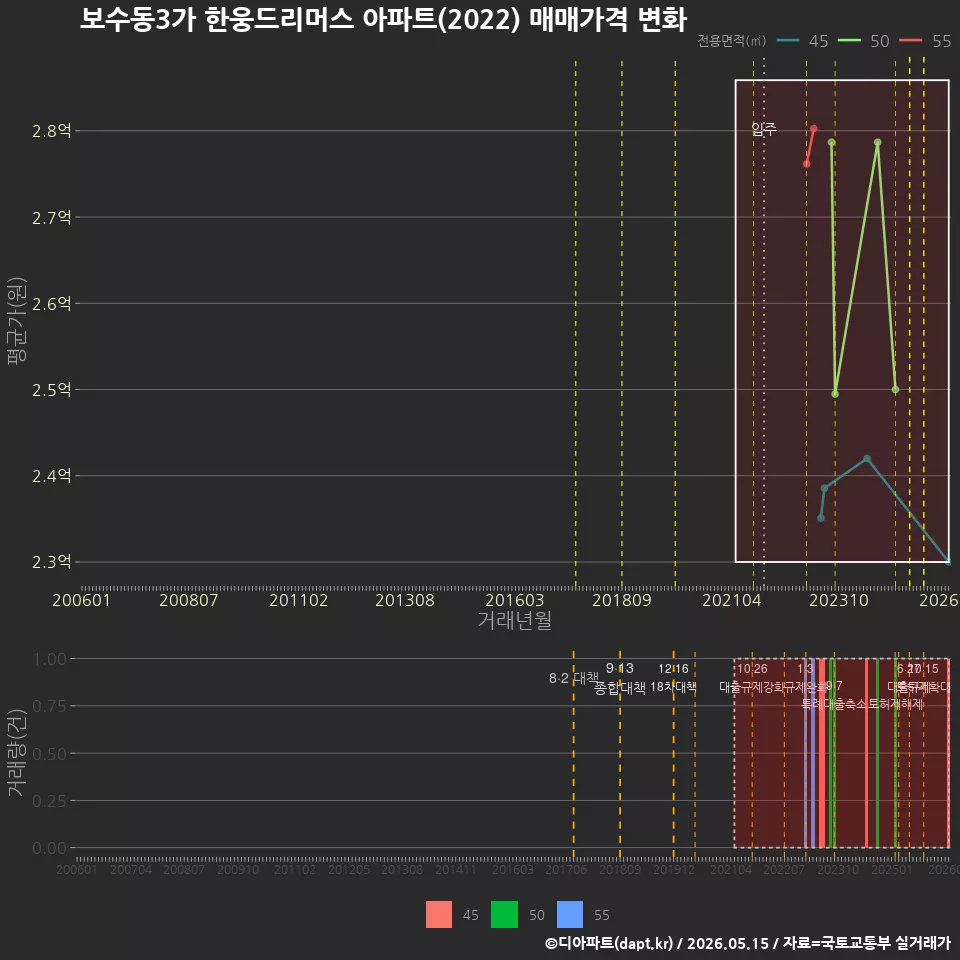Click the 2.6억 y-axis label
Image resolution: width=960 pixels, height=960 pixels.
point(51,304)
